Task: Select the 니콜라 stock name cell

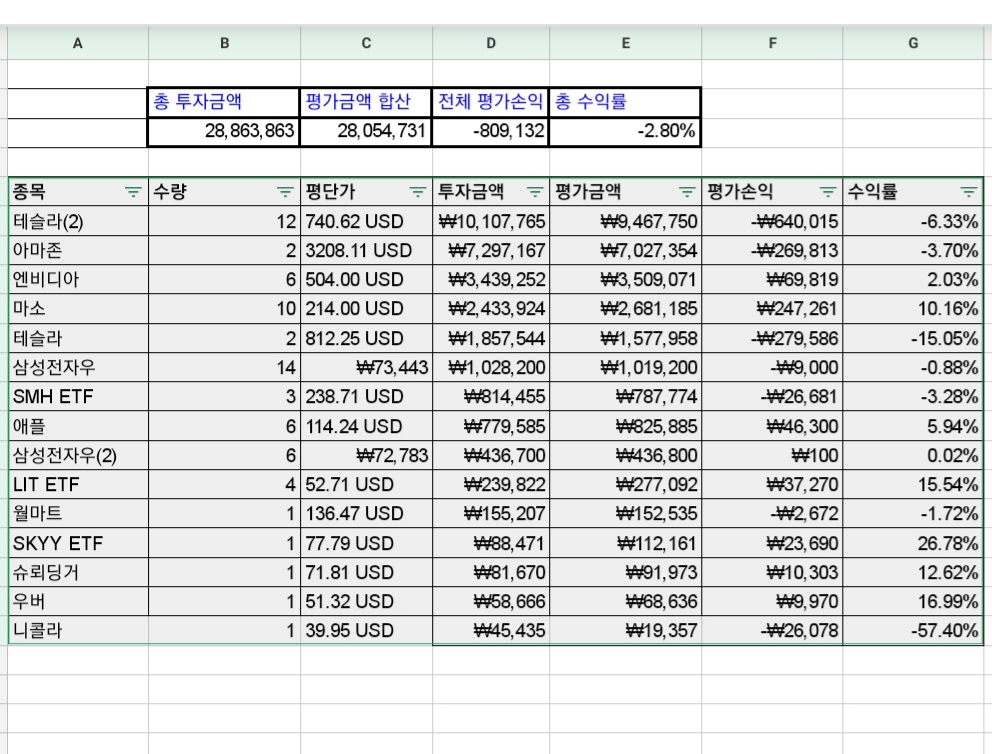Action: pyautogui.click(x=78, y=631)
